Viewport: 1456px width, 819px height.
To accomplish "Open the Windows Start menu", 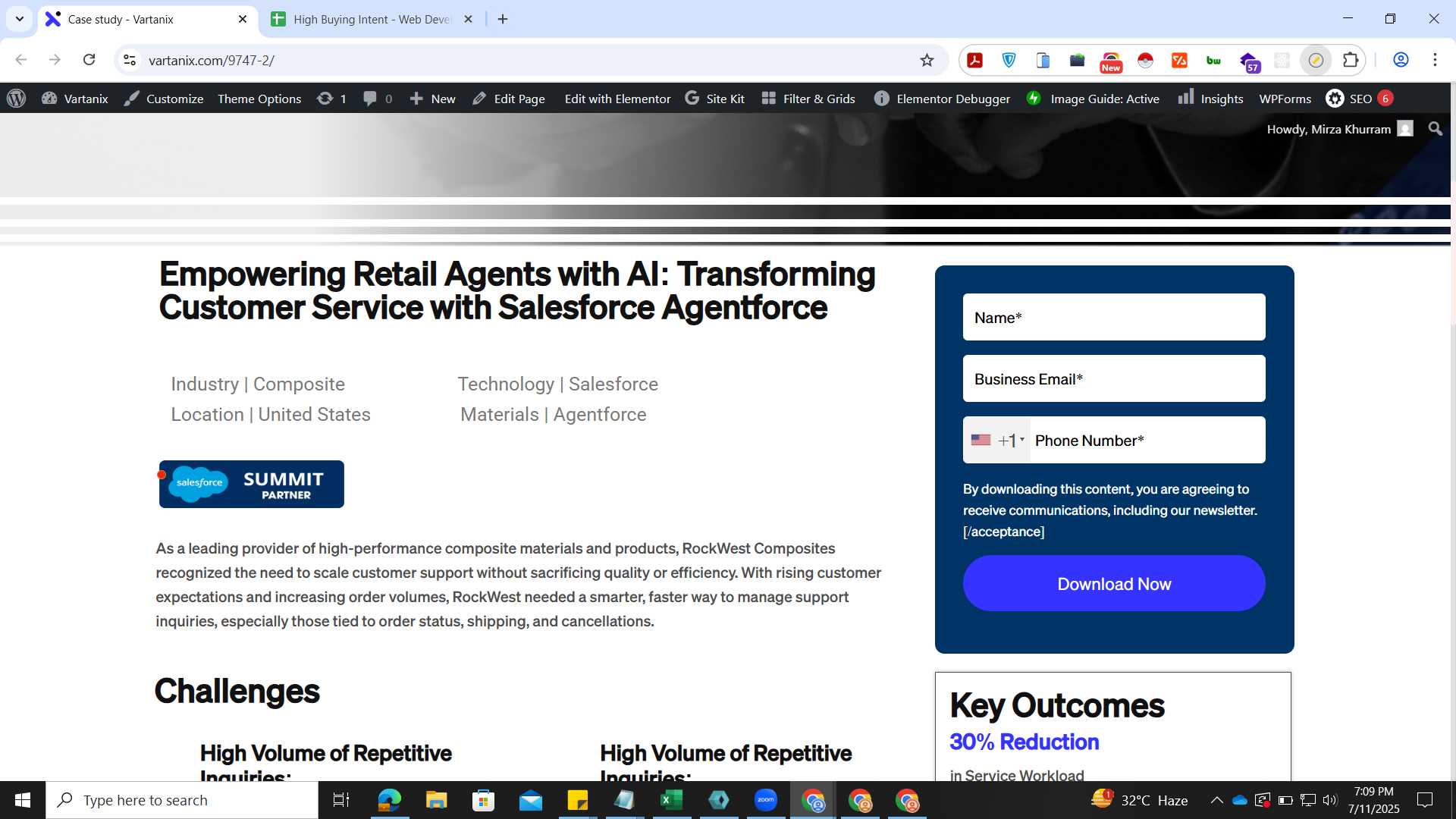I will 23,800.
